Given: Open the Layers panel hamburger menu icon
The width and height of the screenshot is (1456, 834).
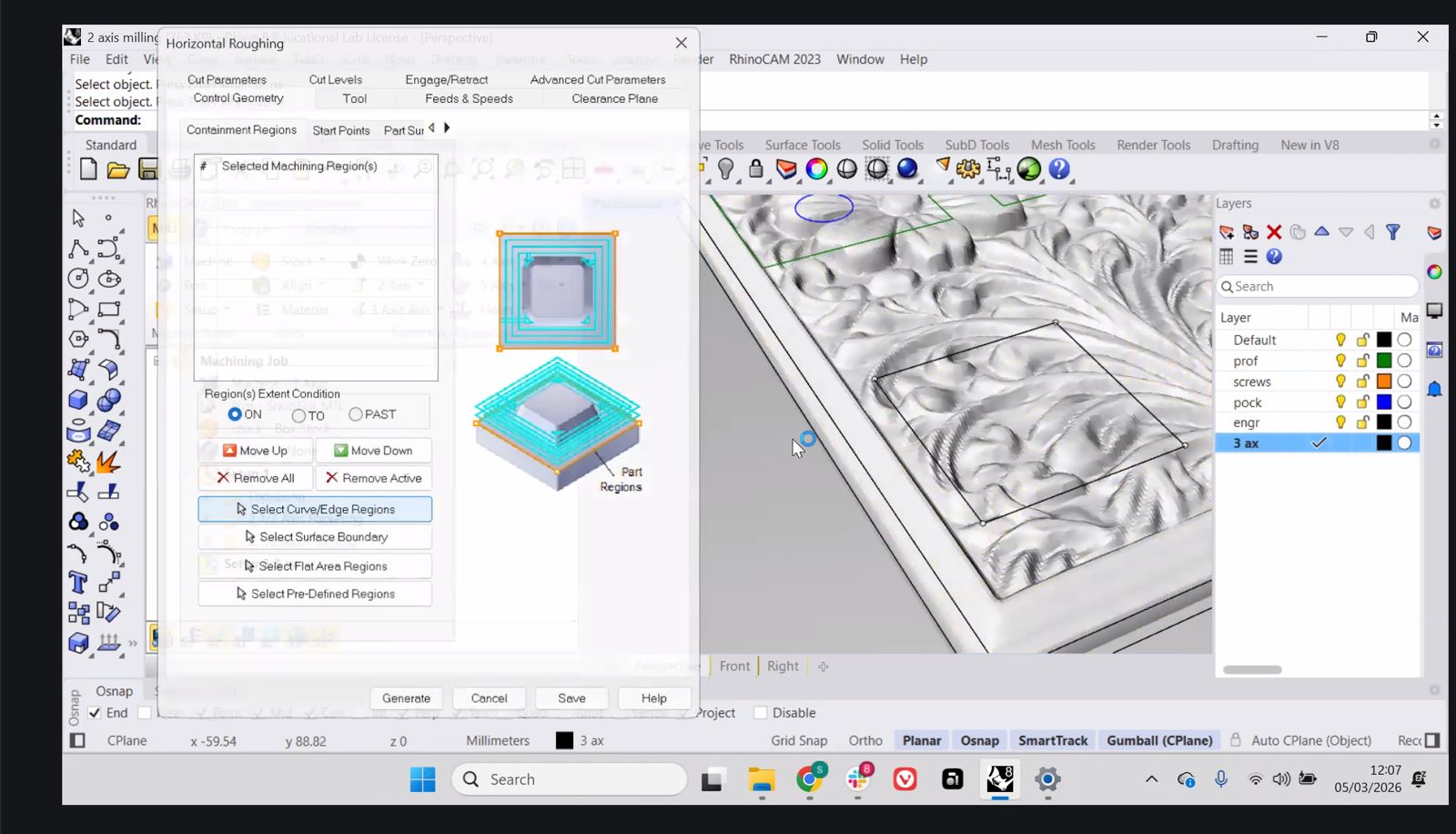Looking at the screenshot, I should (1250, 257).
